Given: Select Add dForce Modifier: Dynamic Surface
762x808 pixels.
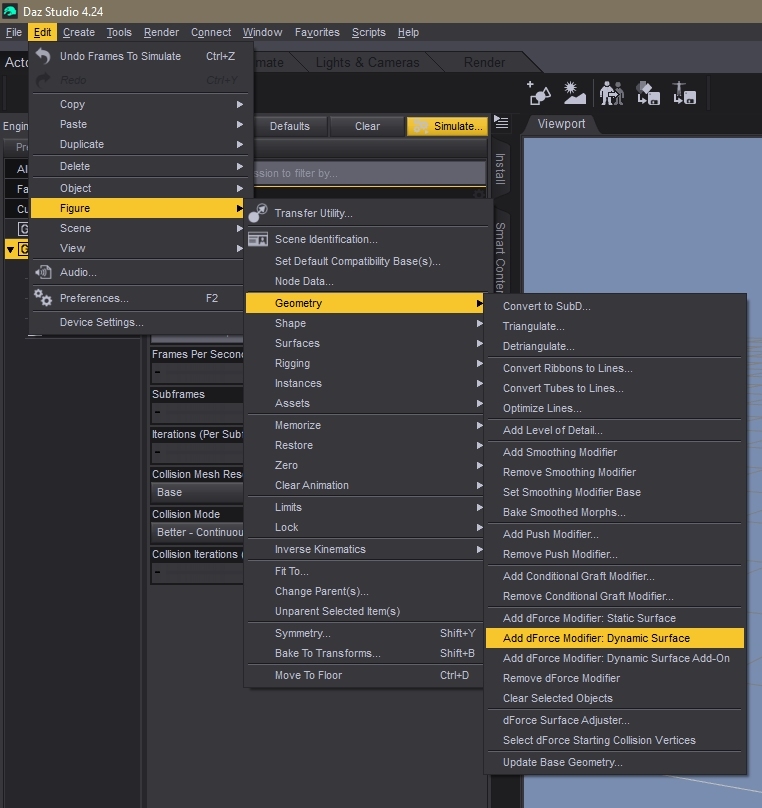Looking at the screenshot, I should (x=615, y=638).
